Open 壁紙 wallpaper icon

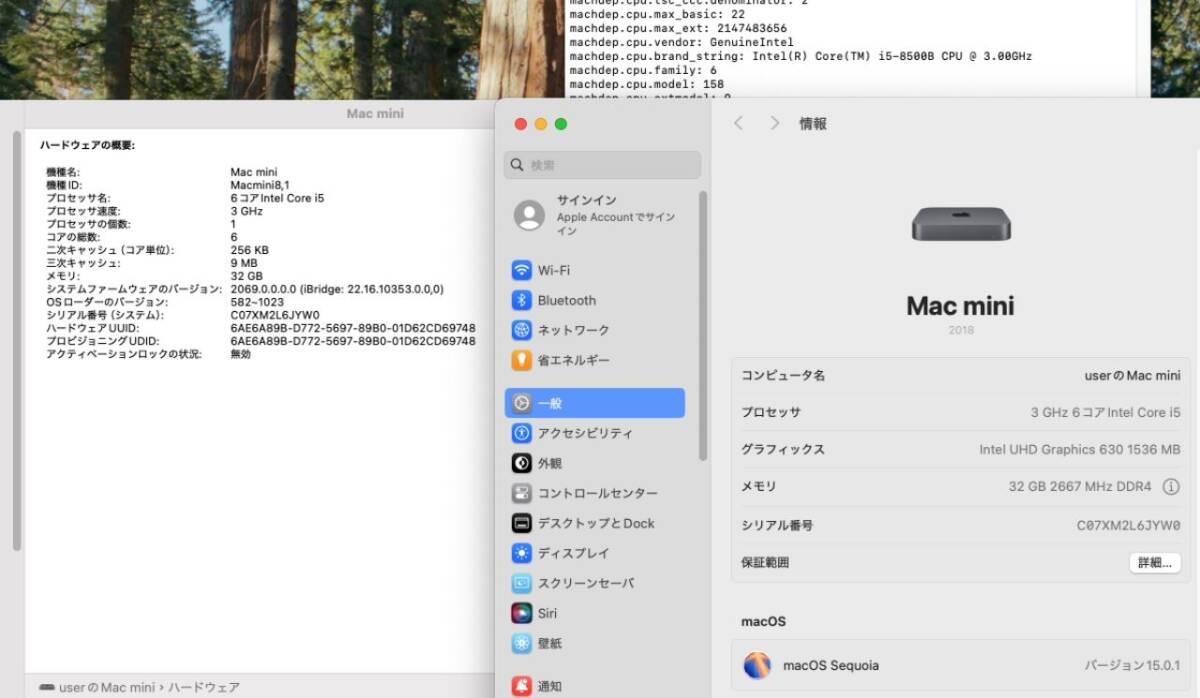coord(521,643)
